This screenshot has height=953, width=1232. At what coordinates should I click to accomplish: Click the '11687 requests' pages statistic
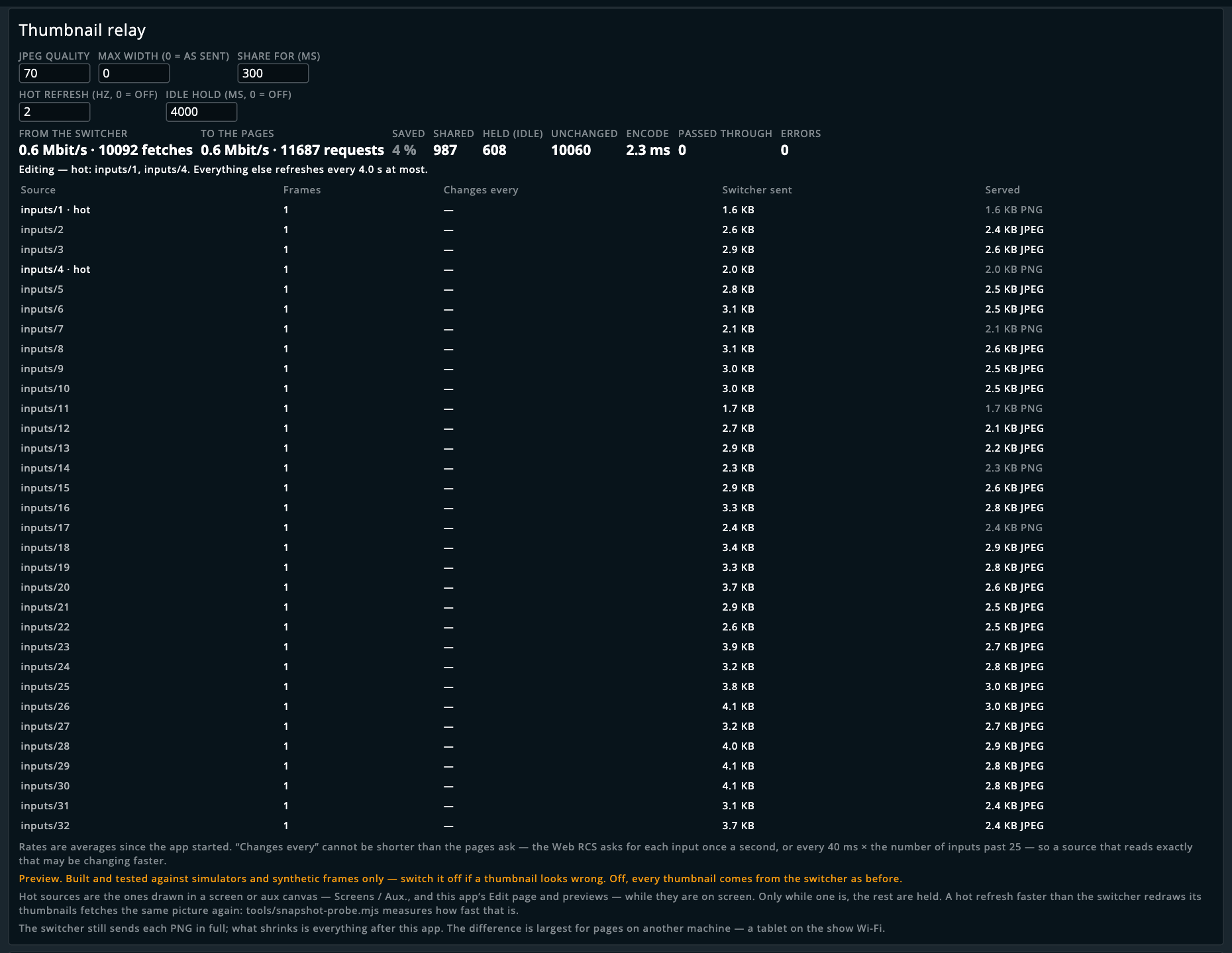coord(332,150)
